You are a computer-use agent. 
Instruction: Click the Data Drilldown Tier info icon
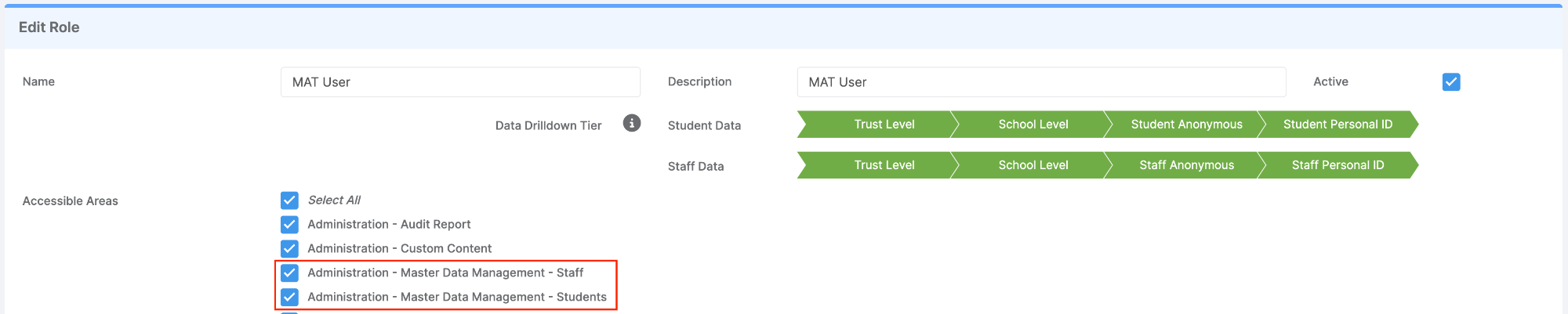click(632, 124)
